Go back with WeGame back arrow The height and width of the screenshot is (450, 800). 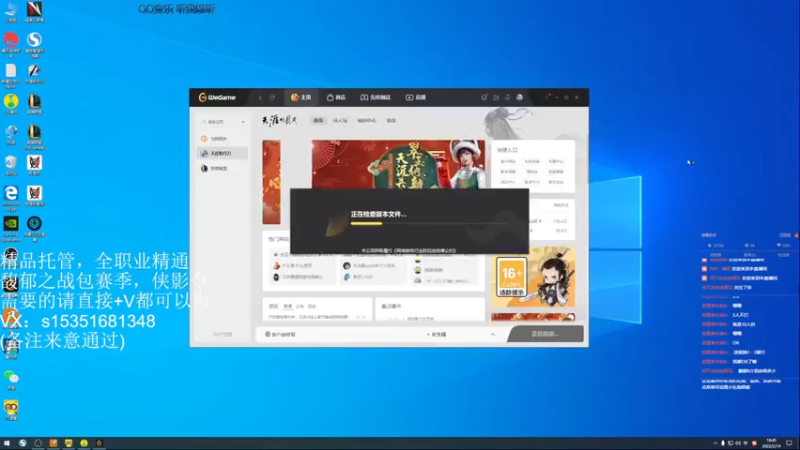pyautogui.click(x=260, y=97)
